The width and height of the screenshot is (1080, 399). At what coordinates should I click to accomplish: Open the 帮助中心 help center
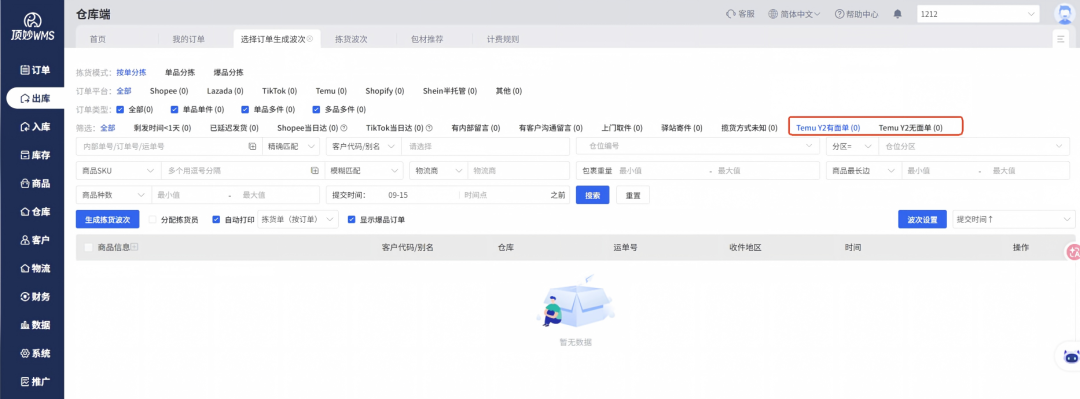pyautogui.click(x=856, y=14)
